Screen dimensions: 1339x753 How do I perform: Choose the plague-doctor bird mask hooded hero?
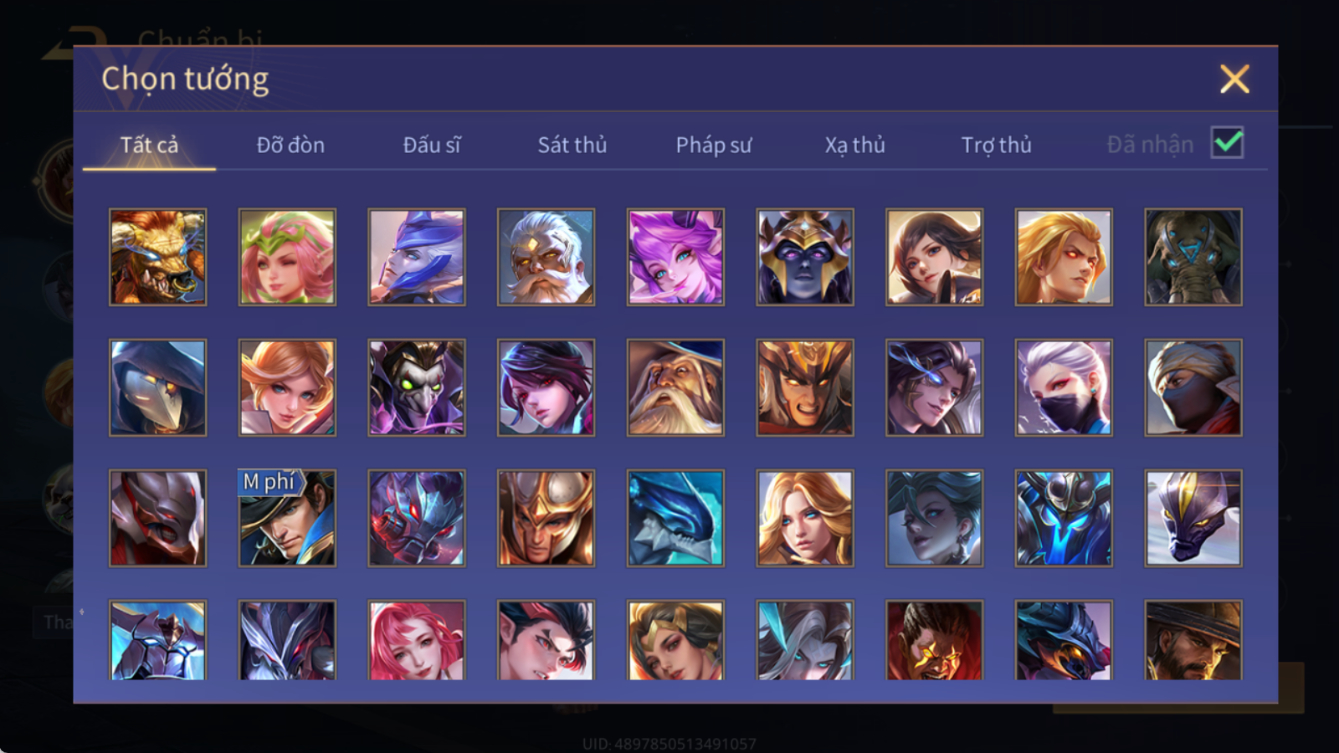pyautogui.click(x=158, y=388)
